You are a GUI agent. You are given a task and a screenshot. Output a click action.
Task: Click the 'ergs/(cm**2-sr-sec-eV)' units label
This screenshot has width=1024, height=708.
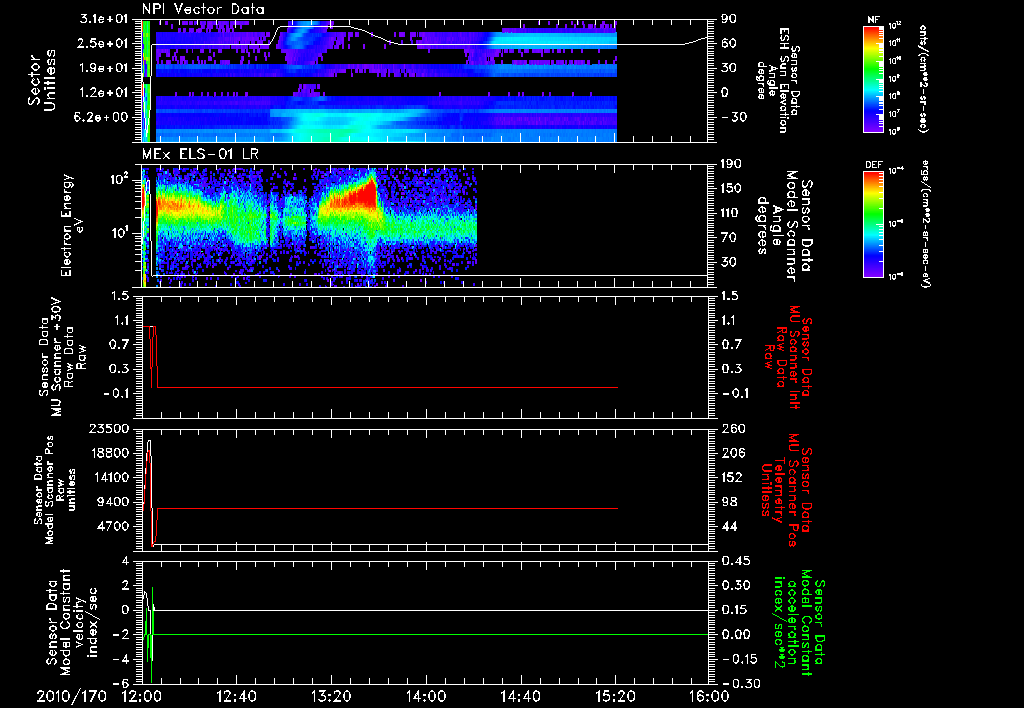925,224
